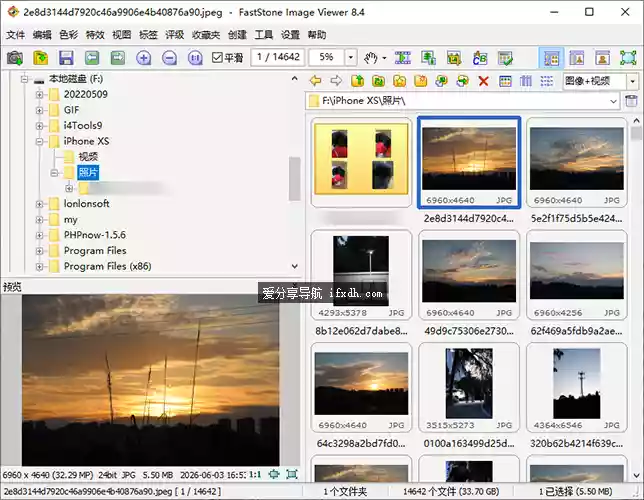Click the open file folder icon
644x500 pixels.
click(41, 58)
